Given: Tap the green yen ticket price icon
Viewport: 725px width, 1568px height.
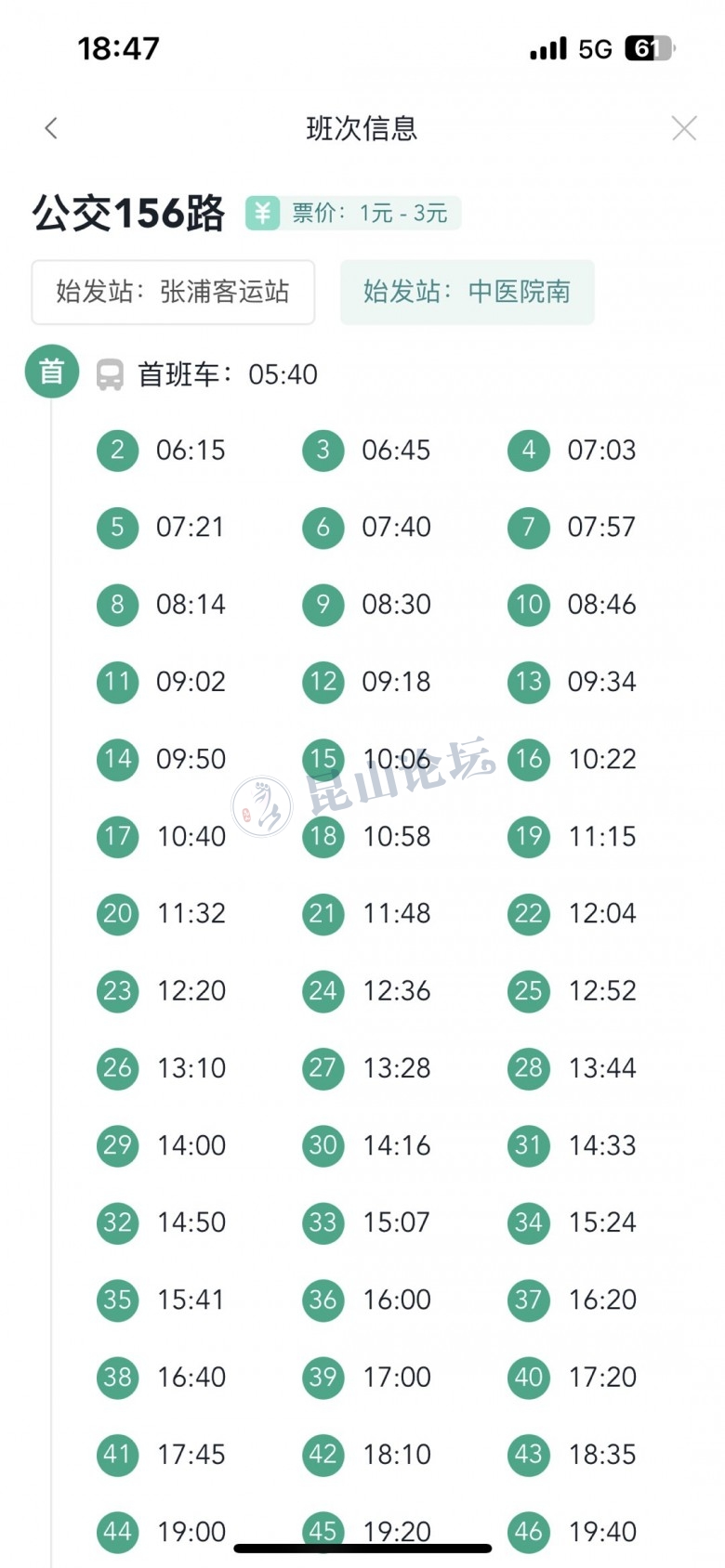Looking at the screenshot, I should pyautogui.click(x=263, y=213).
